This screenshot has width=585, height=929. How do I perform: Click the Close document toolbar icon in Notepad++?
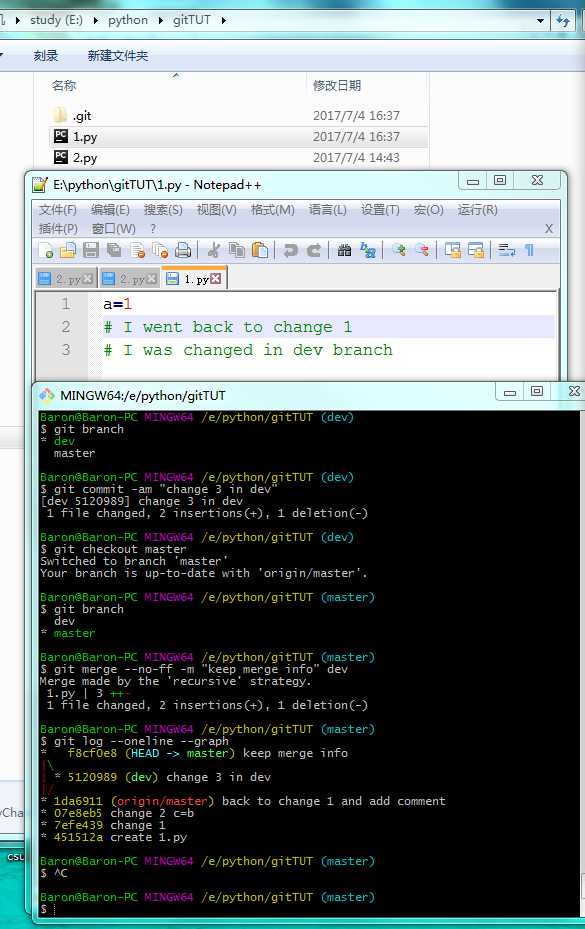click(138, 250)
